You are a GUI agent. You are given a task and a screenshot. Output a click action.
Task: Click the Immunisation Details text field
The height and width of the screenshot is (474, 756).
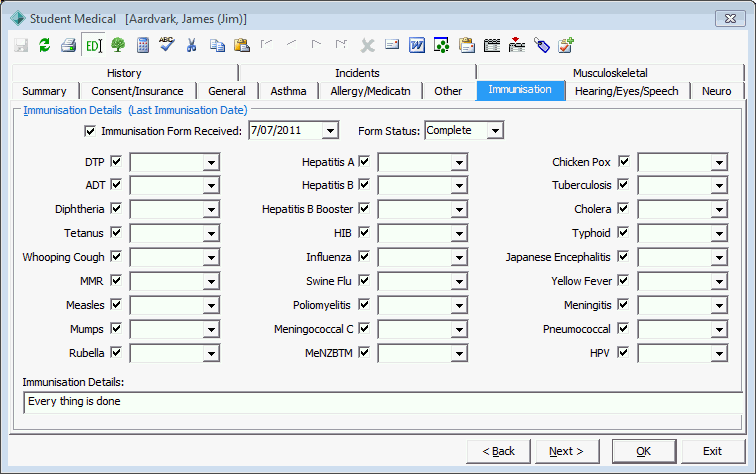[x=383, y=403]
